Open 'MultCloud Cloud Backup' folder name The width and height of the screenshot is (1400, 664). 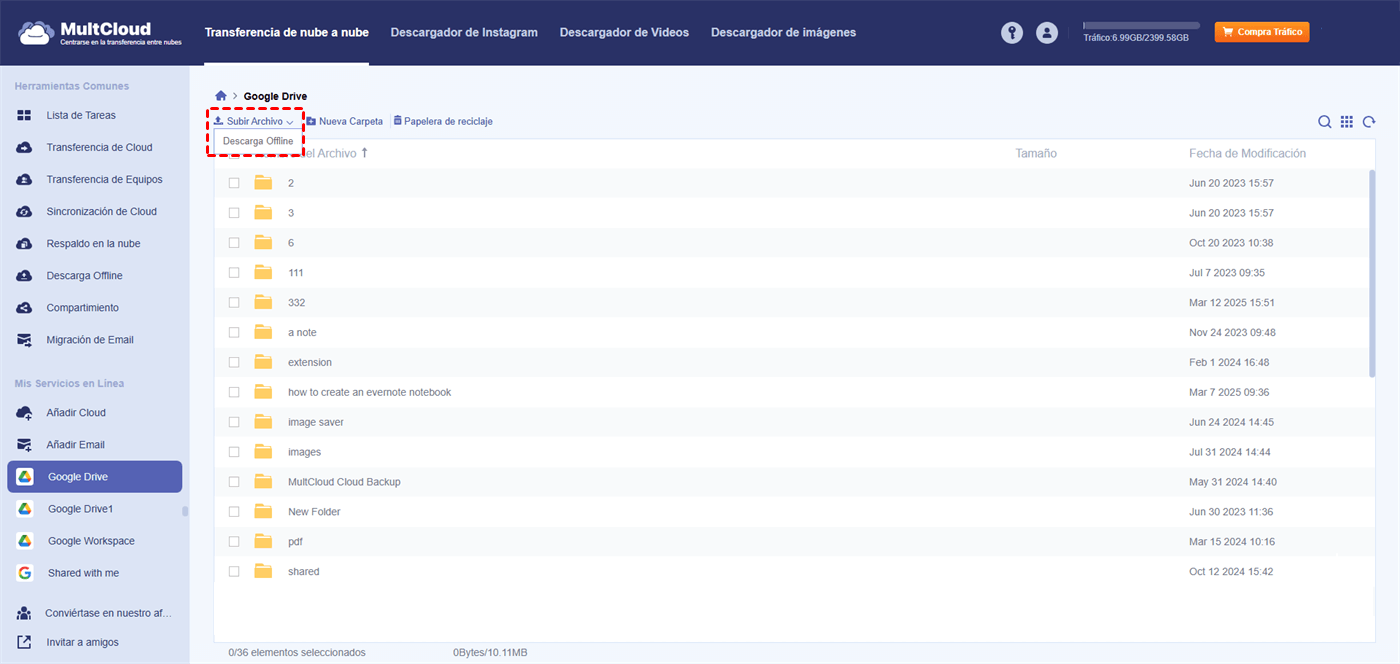[344, 482]
